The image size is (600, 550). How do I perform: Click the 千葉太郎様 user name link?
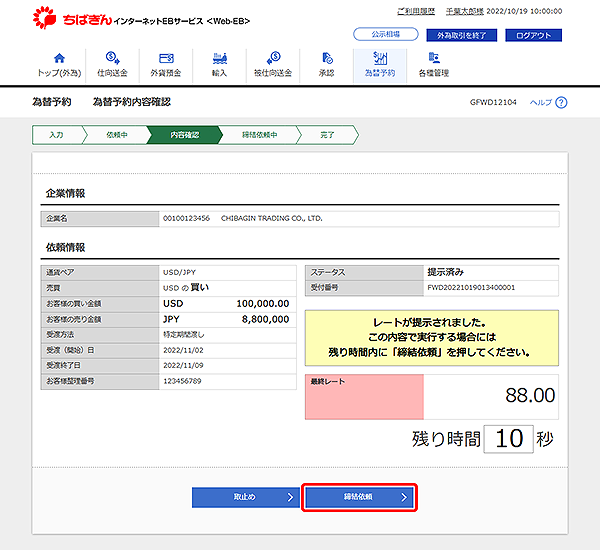click(x=465, y=11)
